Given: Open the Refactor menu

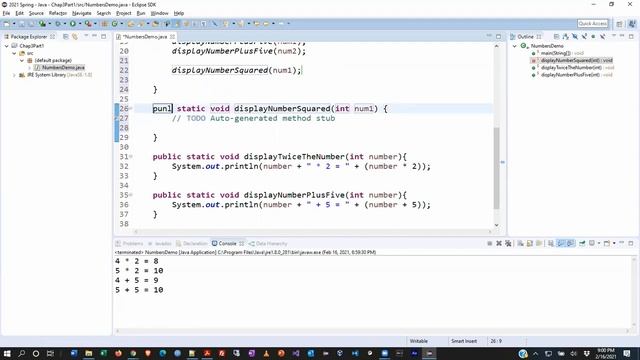Looking at the screenshot, I should pos(58,13).
